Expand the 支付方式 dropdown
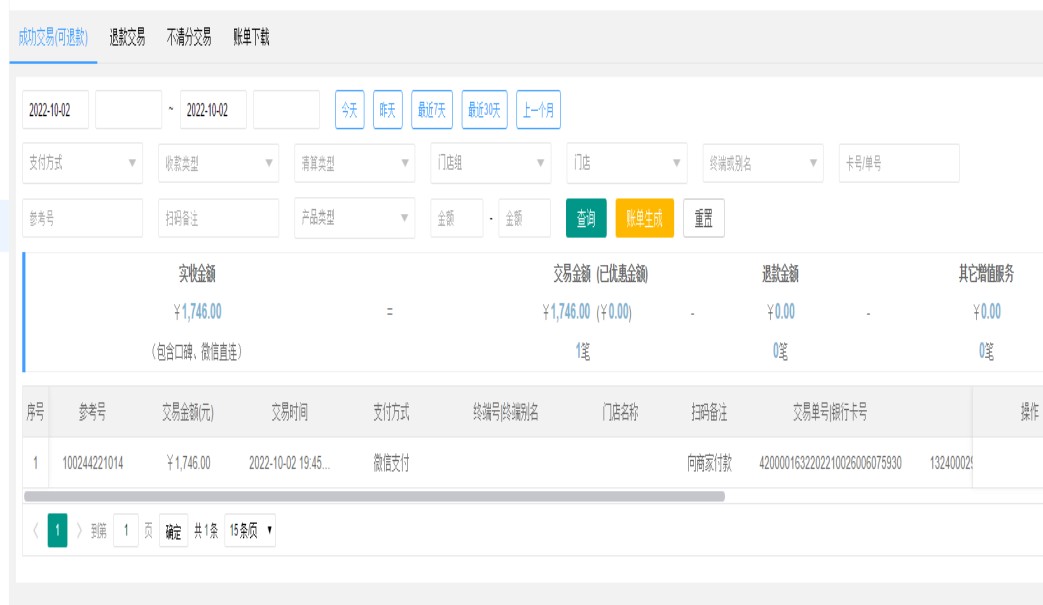 pyautogui.click(x=83, y=163)
